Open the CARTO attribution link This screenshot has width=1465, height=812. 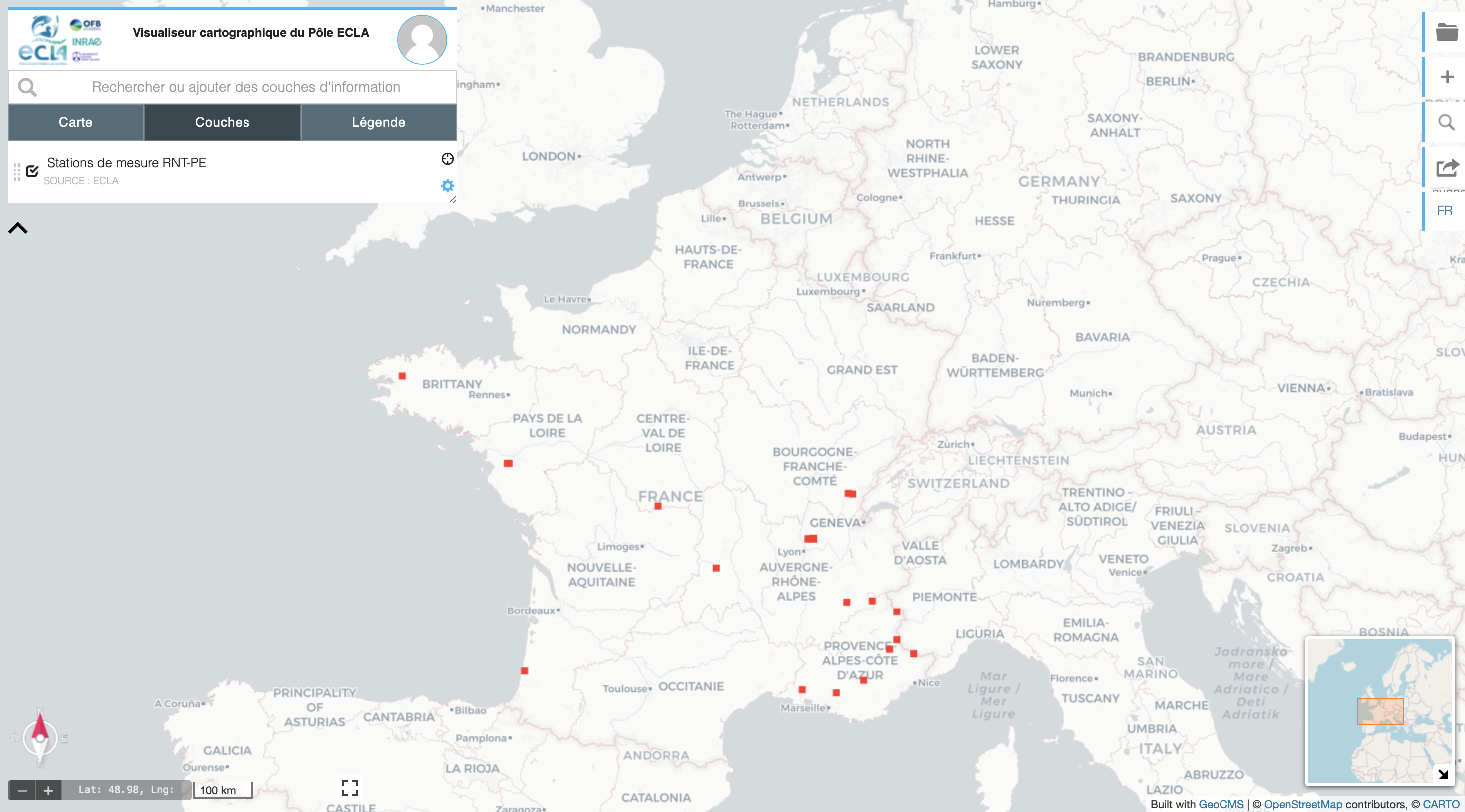1441,804
